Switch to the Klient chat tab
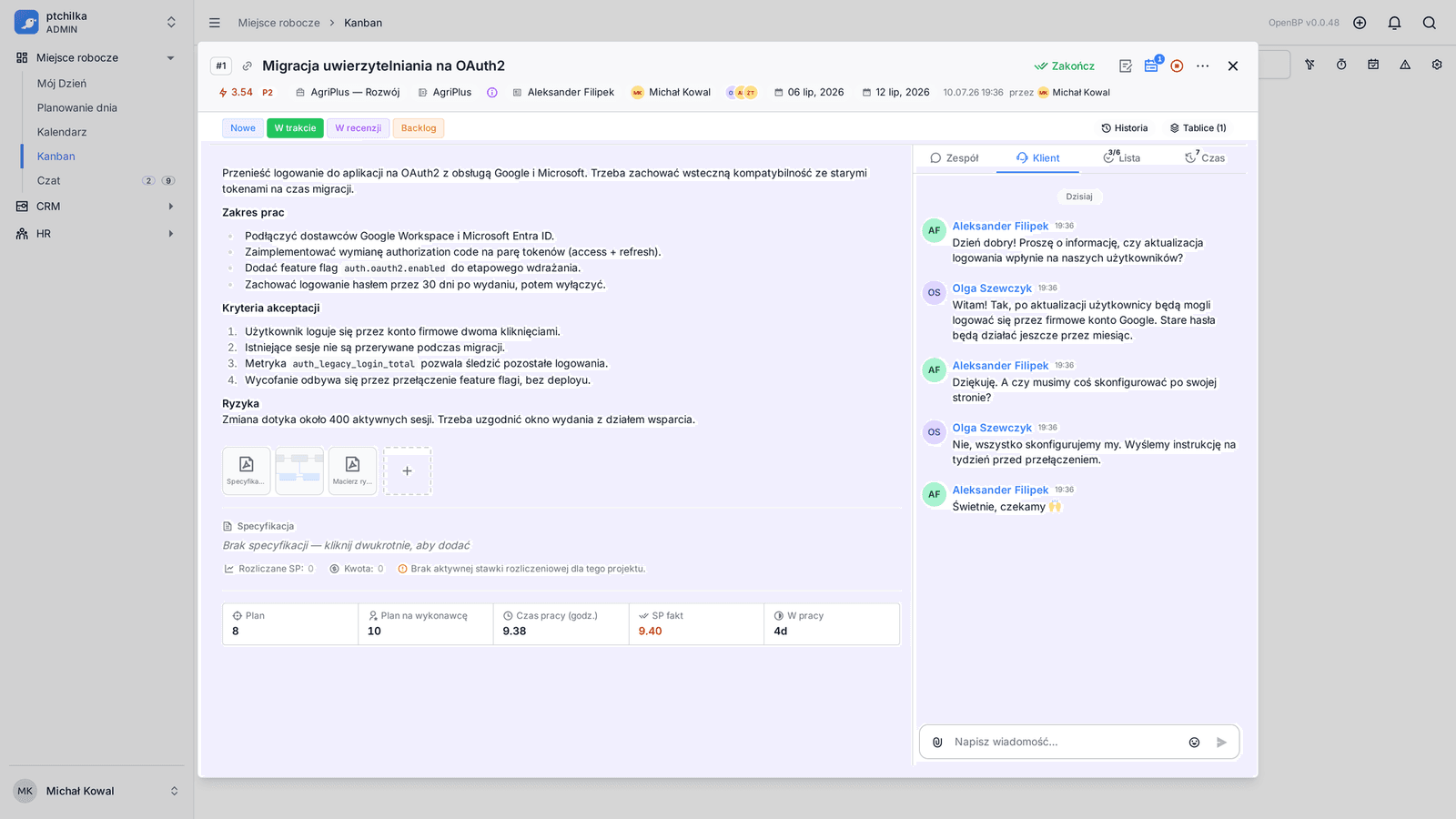Image resolution: width=1456 pixels, height=819 pixels. coord(1037,158)
